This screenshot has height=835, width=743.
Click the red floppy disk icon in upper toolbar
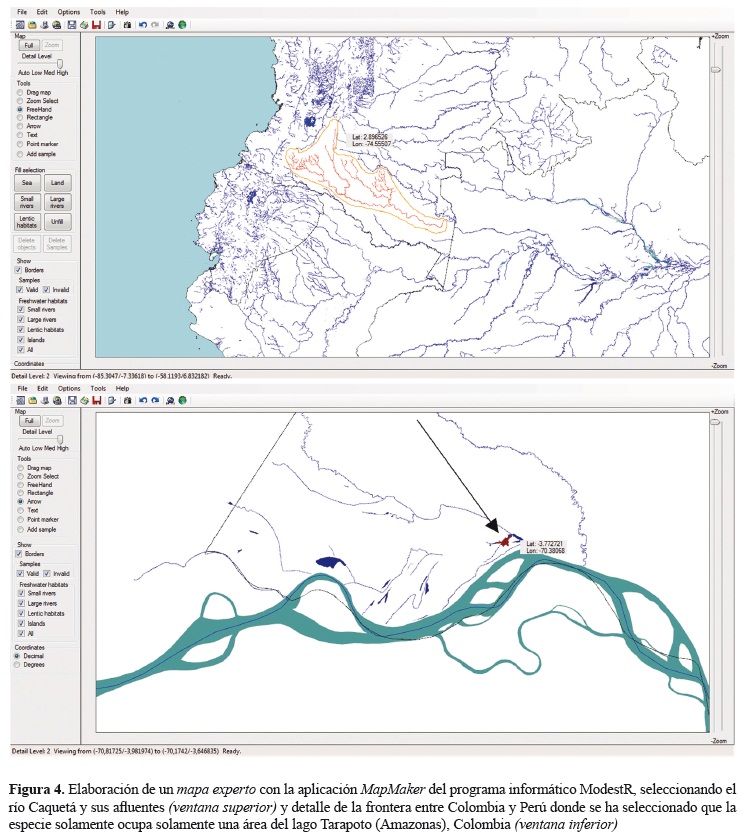click(96, 24)
